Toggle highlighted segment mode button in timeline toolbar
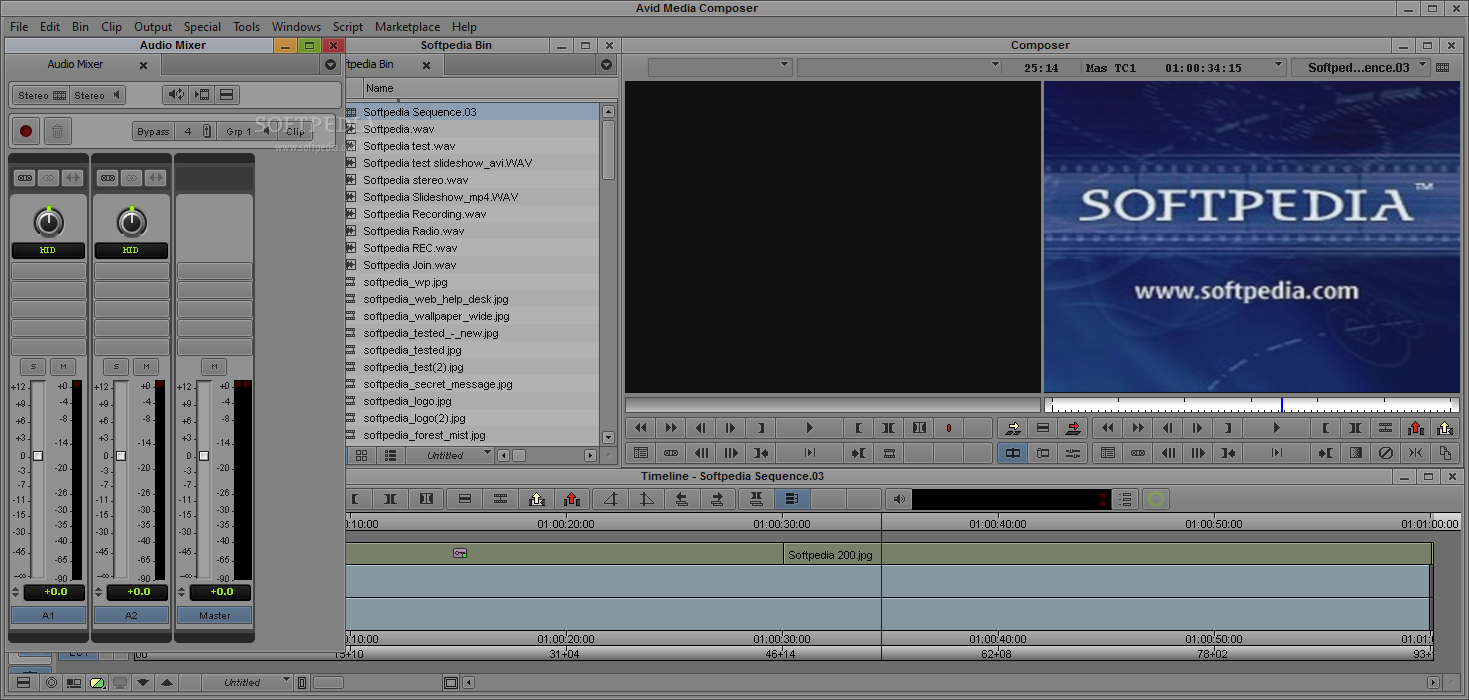Screen dimensions: 1469x700 (791, 498)
